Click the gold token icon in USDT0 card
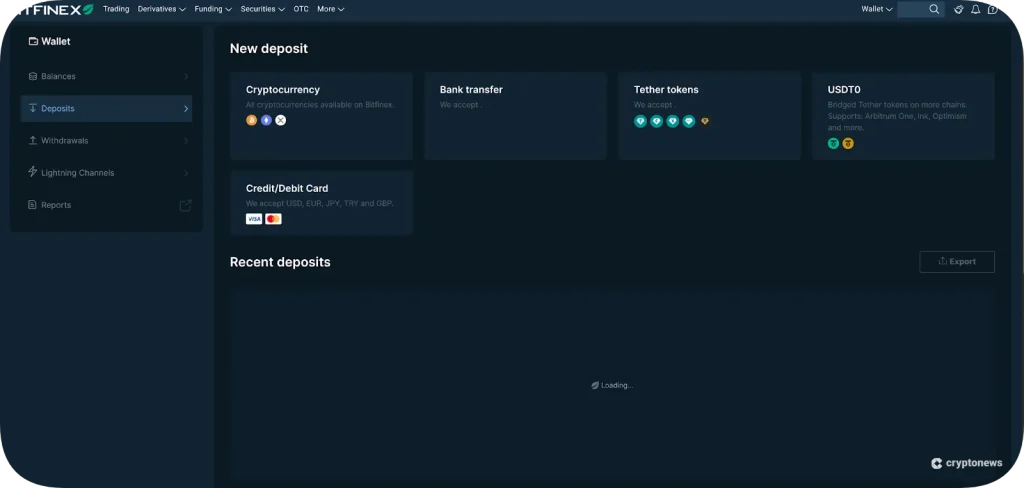Image resolution: width=1024 pixels, height=488 pixels. click(848, 143)
